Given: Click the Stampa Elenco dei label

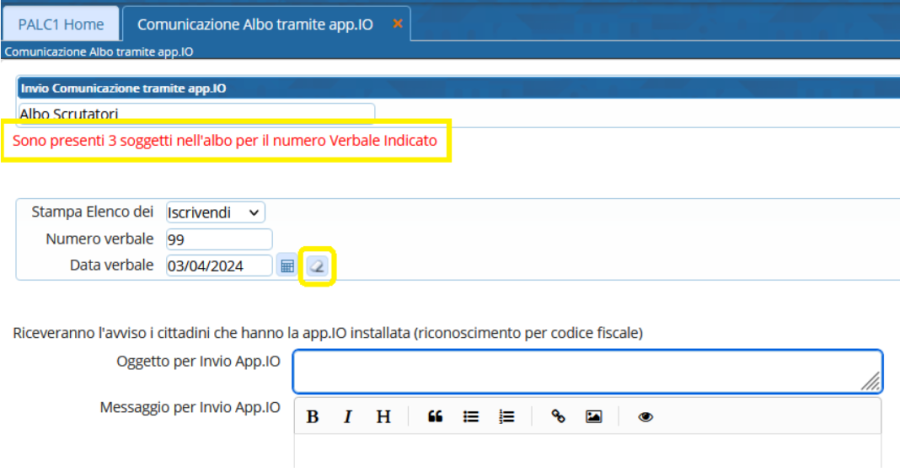Looking at the screenshot, I should pos(92,212).
